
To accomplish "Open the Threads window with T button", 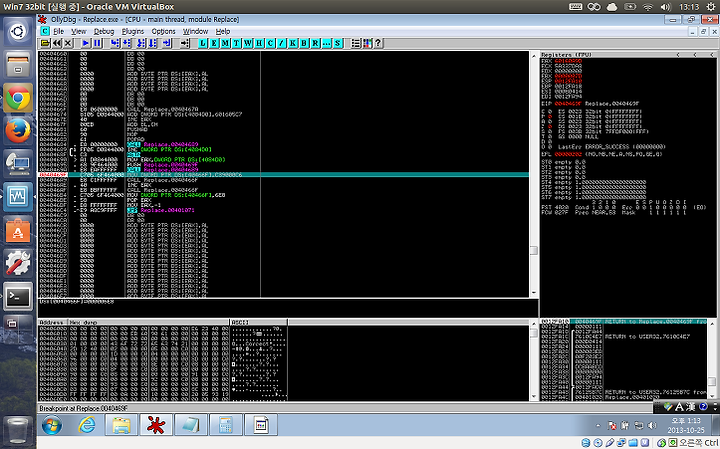I will tap(236, 43).
